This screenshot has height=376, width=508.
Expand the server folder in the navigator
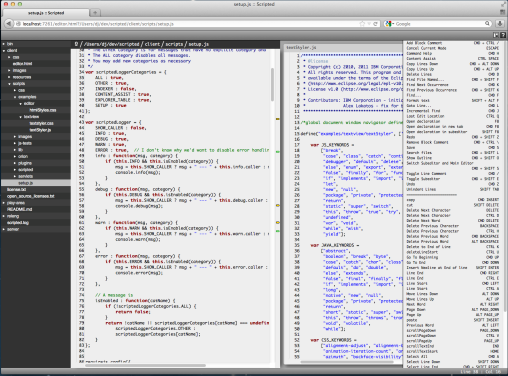coord(4,229)
